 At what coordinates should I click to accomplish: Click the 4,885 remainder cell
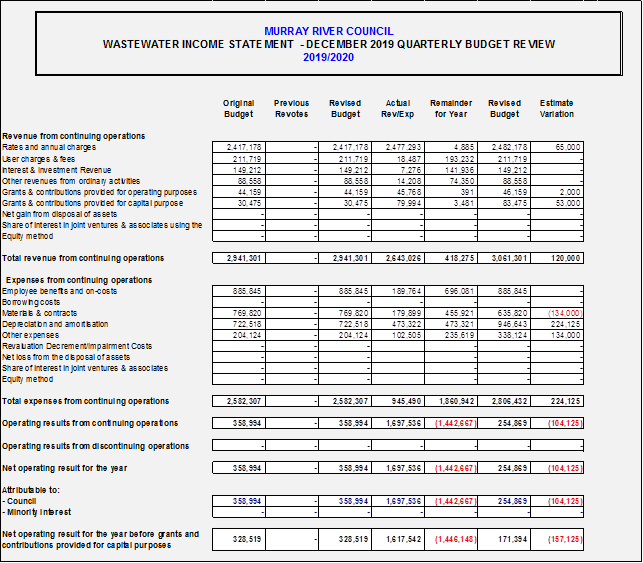(x=451, y=147)
